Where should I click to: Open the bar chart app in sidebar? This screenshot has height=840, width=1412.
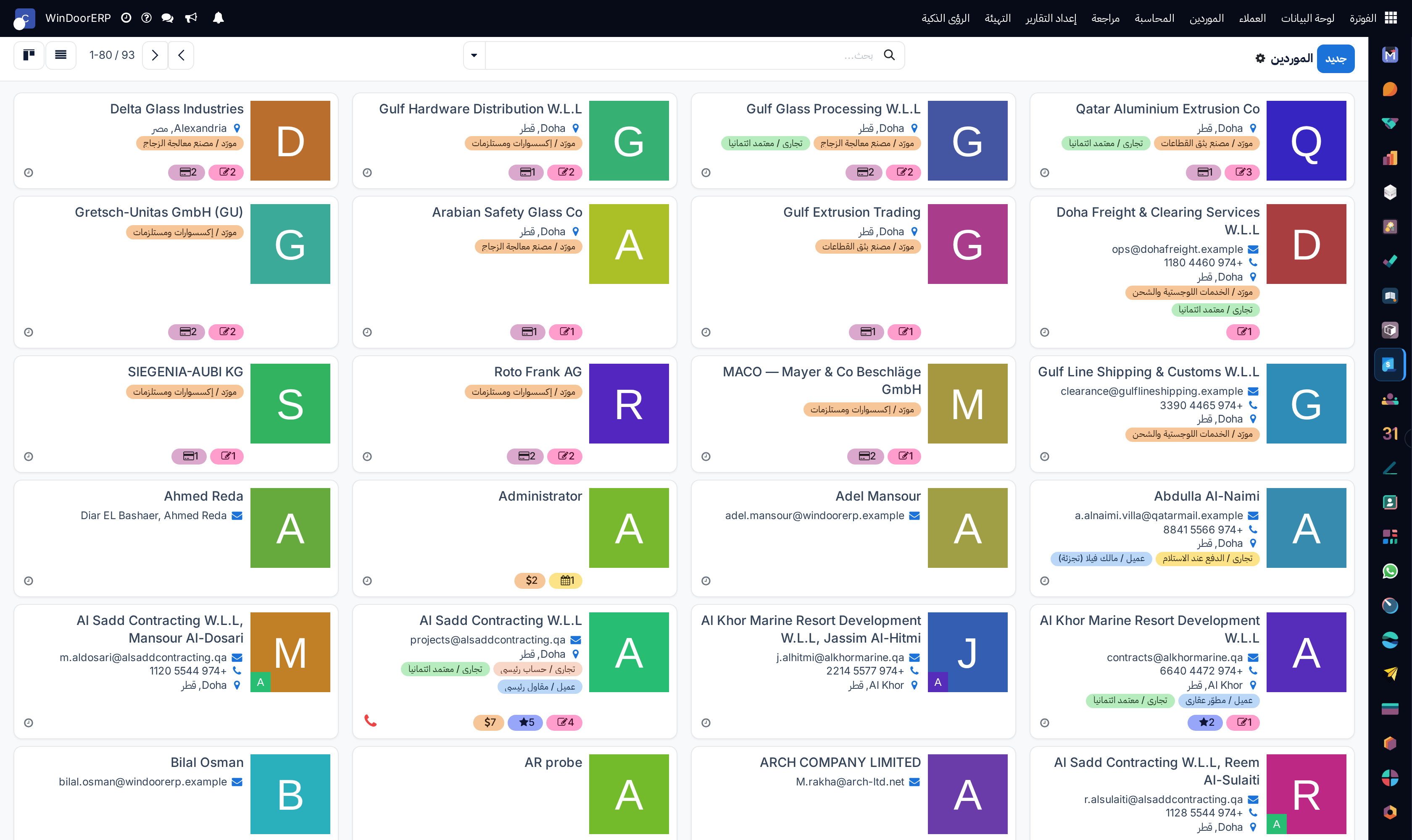(x=1390, y=158)
